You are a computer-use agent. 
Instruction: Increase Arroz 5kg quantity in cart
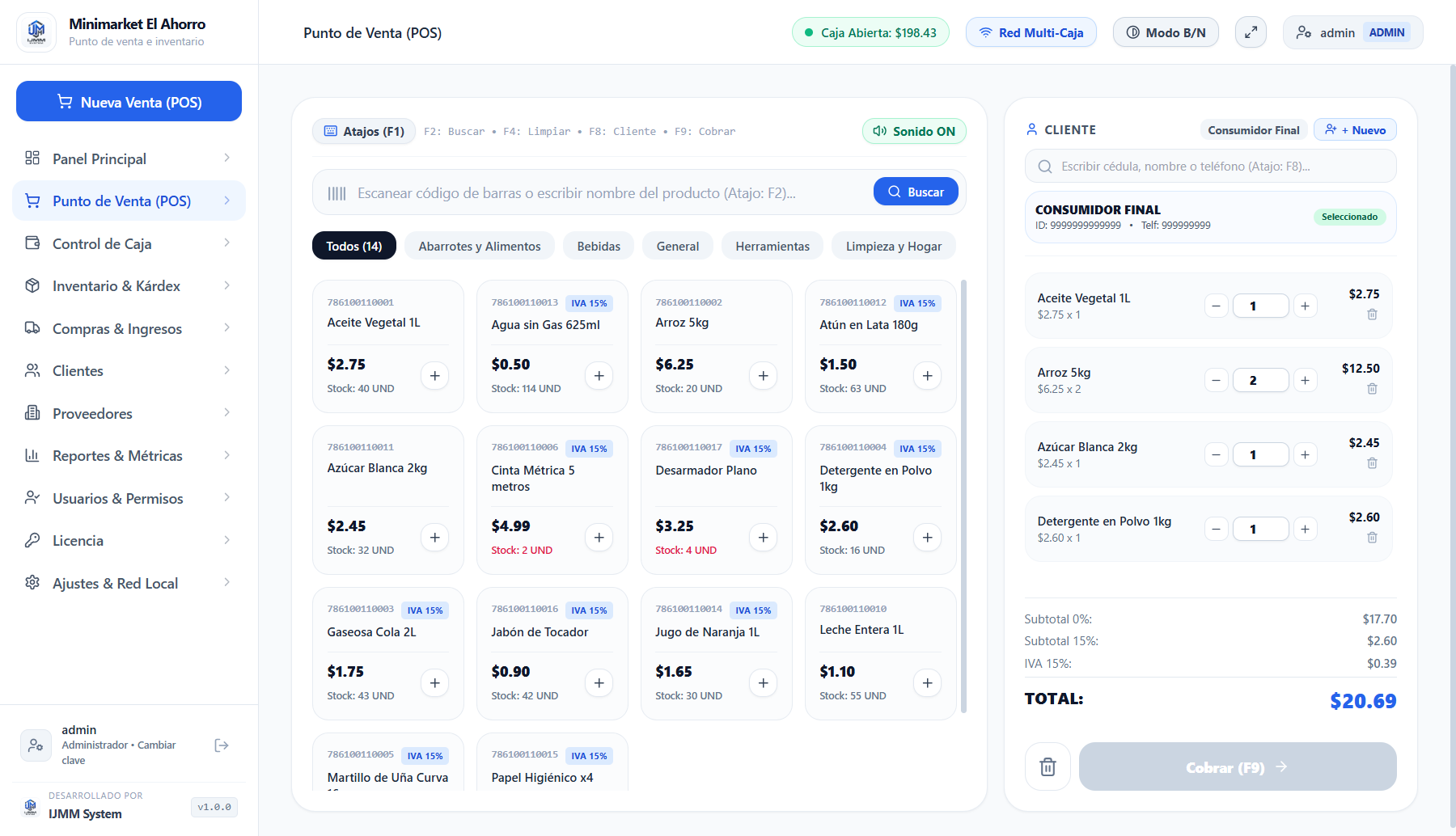point(1305,380)
